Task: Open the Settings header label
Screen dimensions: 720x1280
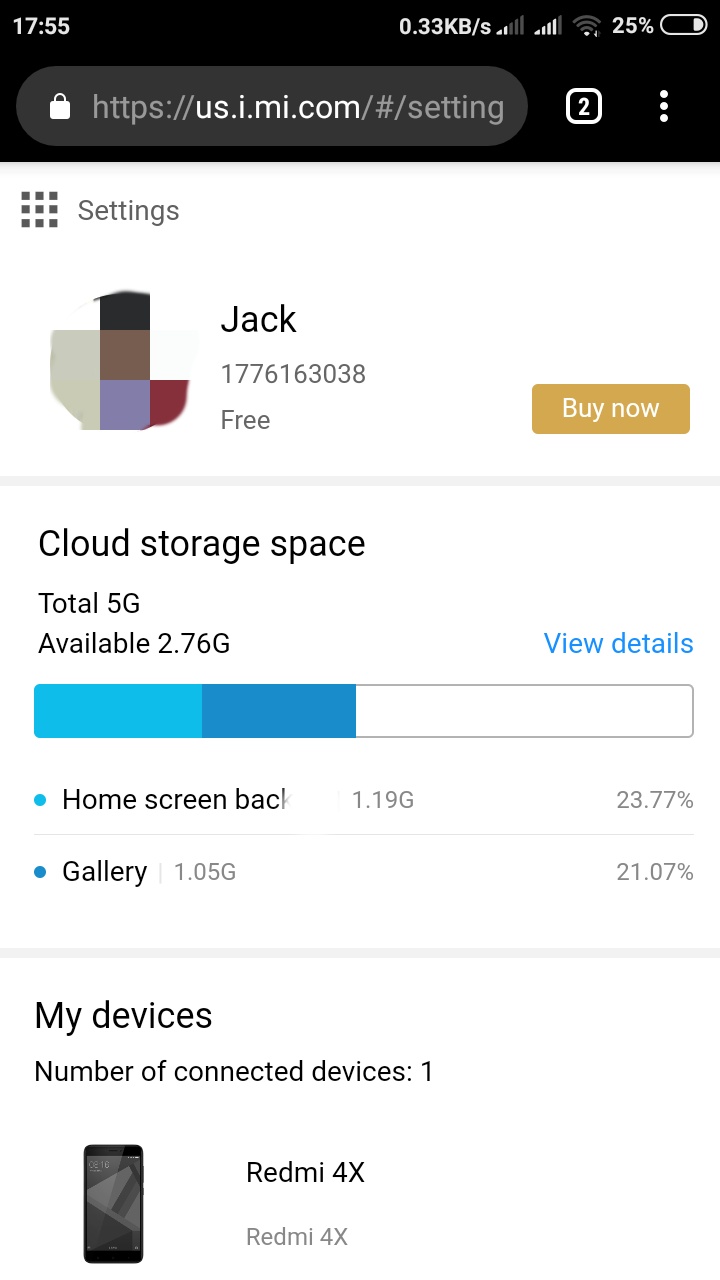Action: coord(128,211)
